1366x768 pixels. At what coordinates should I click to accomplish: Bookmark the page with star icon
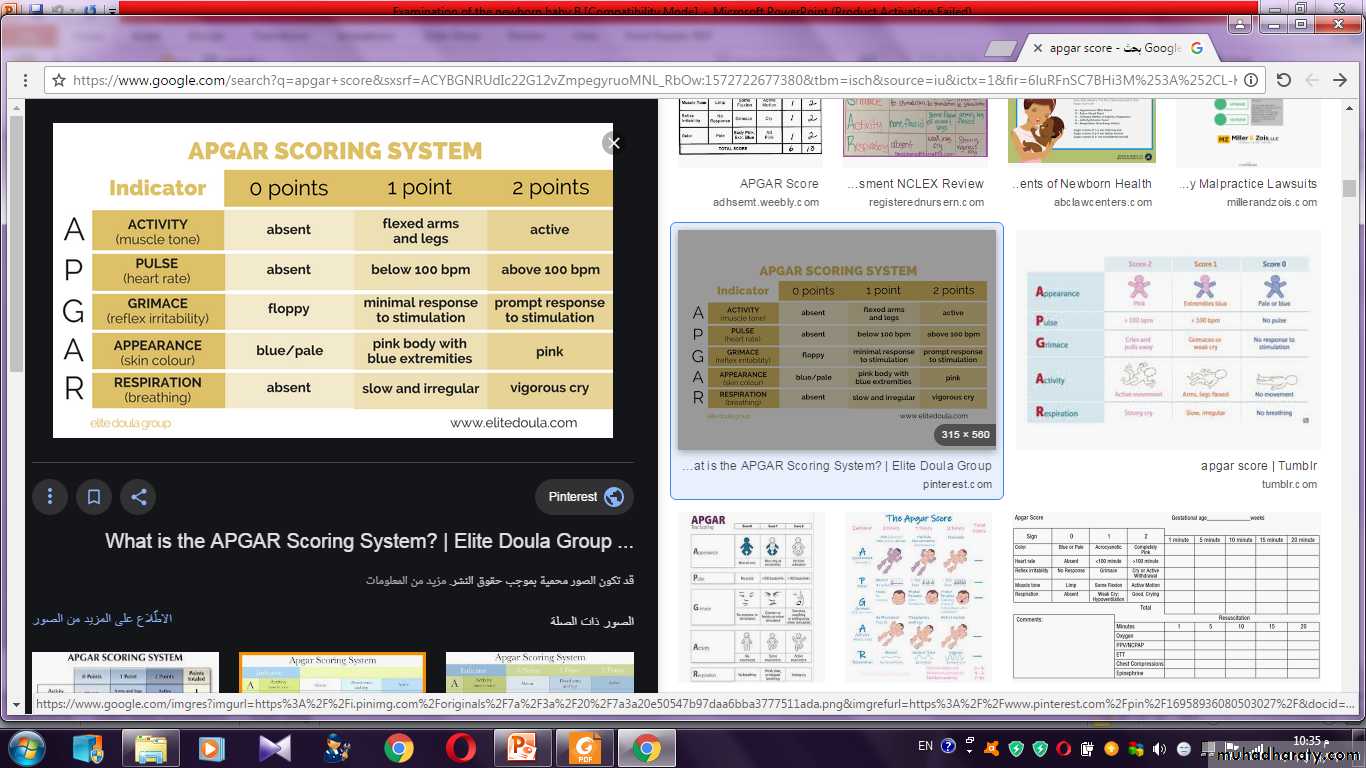coord(59,80)
